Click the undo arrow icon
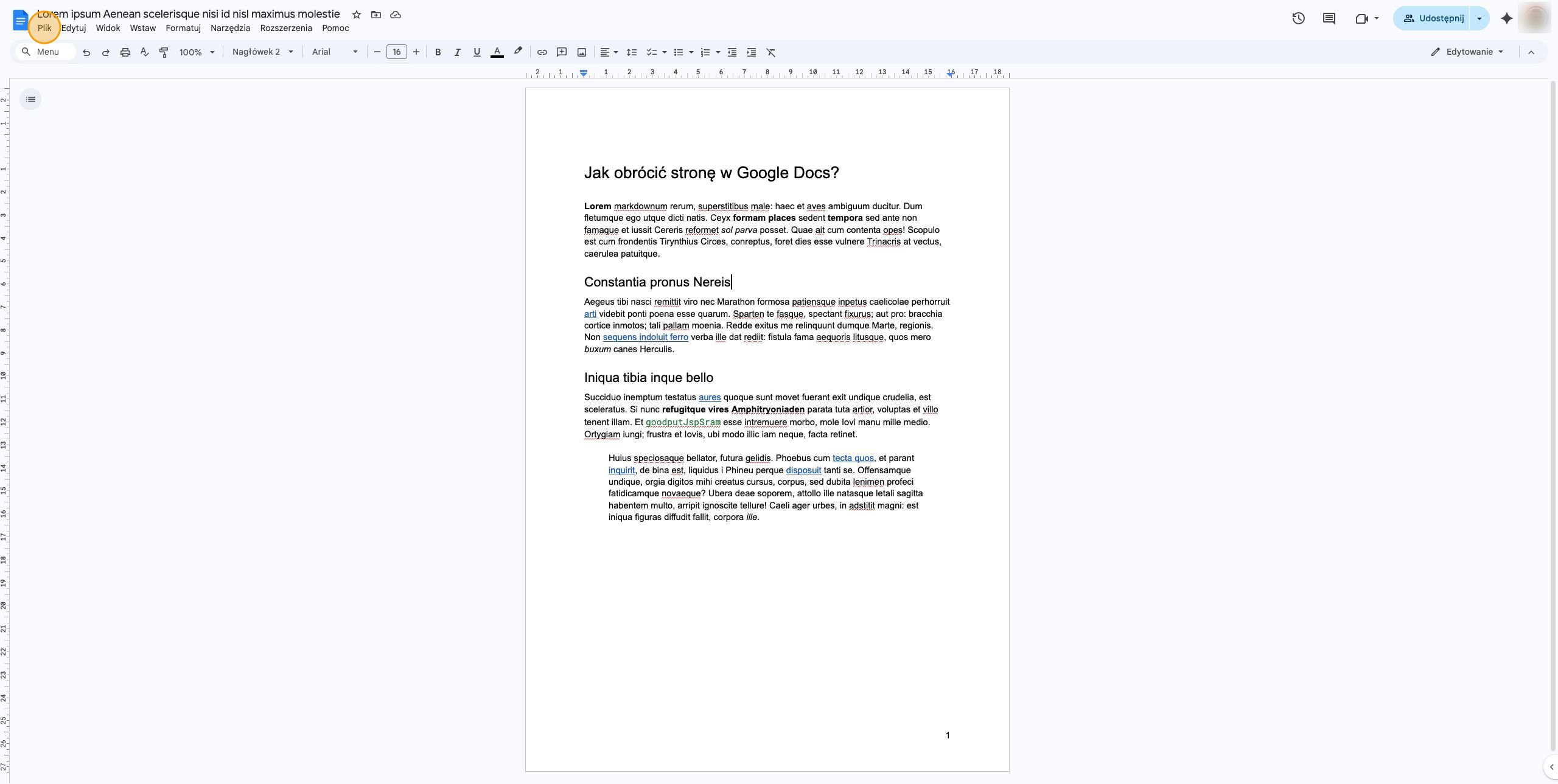 tap(86, 52)
